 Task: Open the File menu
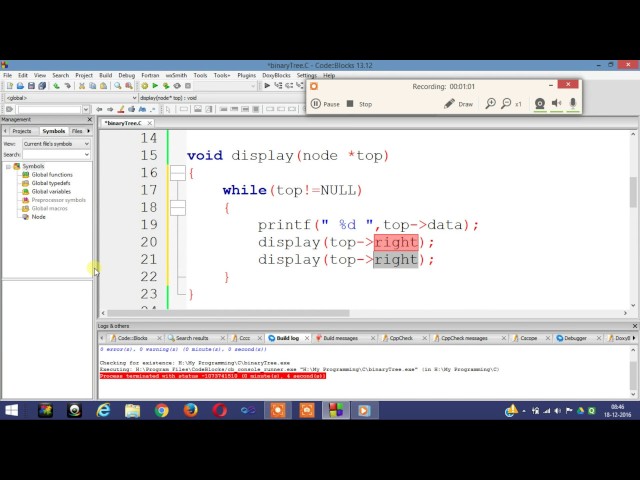[8, 76]
